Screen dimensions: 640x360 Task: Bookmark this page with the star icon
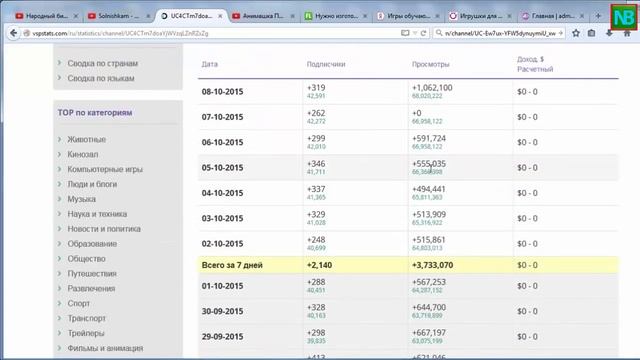pos(576,33)
